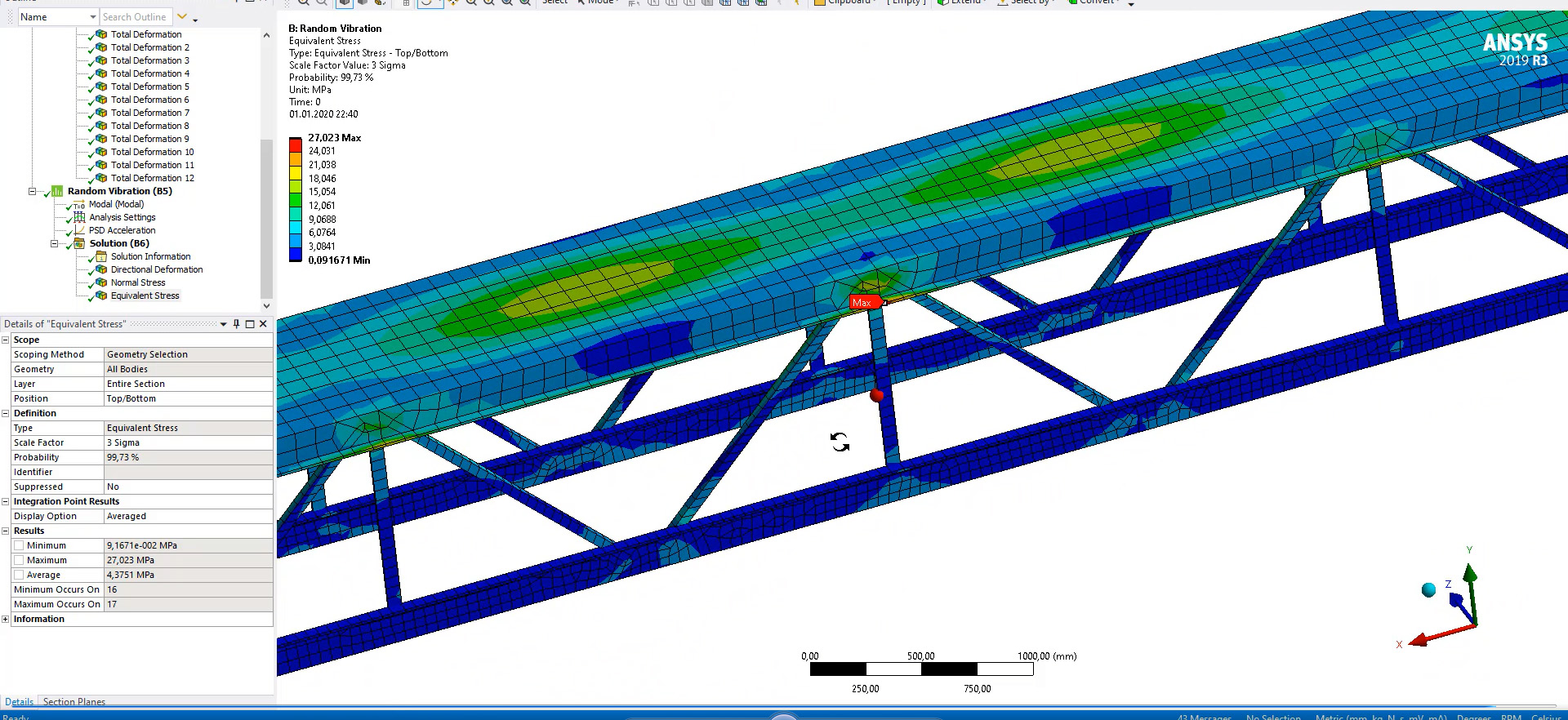Enable the Minimum result parameter checkbox
The height and width of the screenshot is (720, 1568).
19,545
